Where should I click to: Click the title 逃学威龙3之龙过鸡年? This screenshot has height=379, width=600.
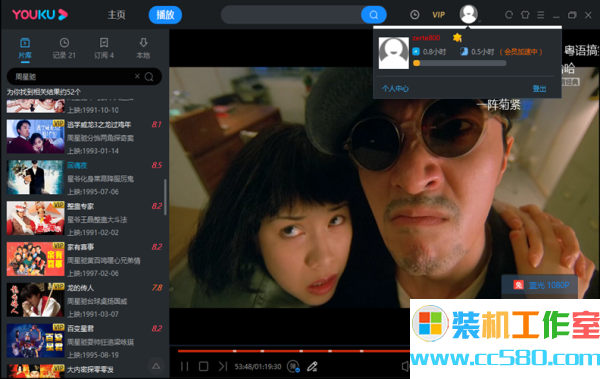(x=99, y=125)
